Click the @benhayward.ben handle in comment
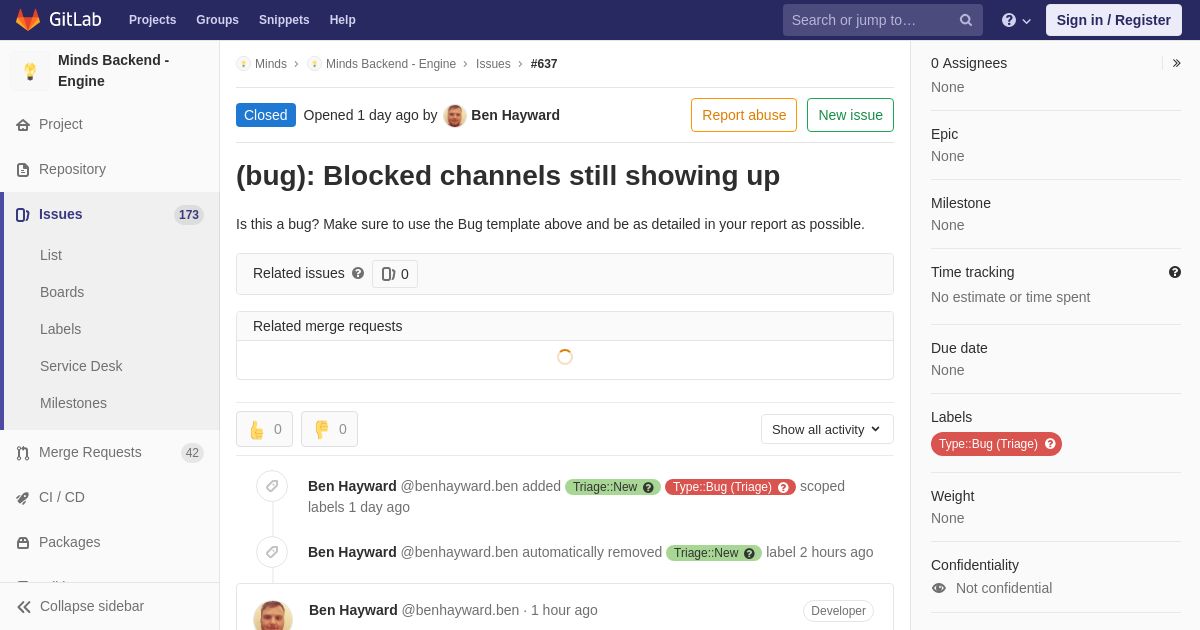This screenshot has width=1200, height=630. 460,610
